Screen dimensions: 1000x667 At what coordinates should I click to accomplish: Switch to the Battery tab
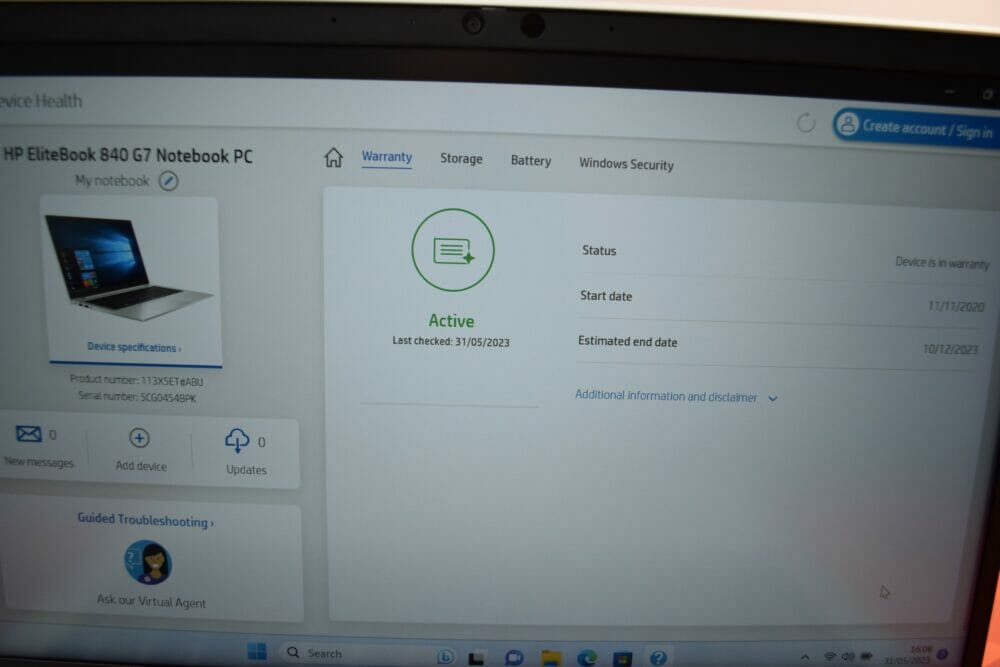[x=531, y=161]
